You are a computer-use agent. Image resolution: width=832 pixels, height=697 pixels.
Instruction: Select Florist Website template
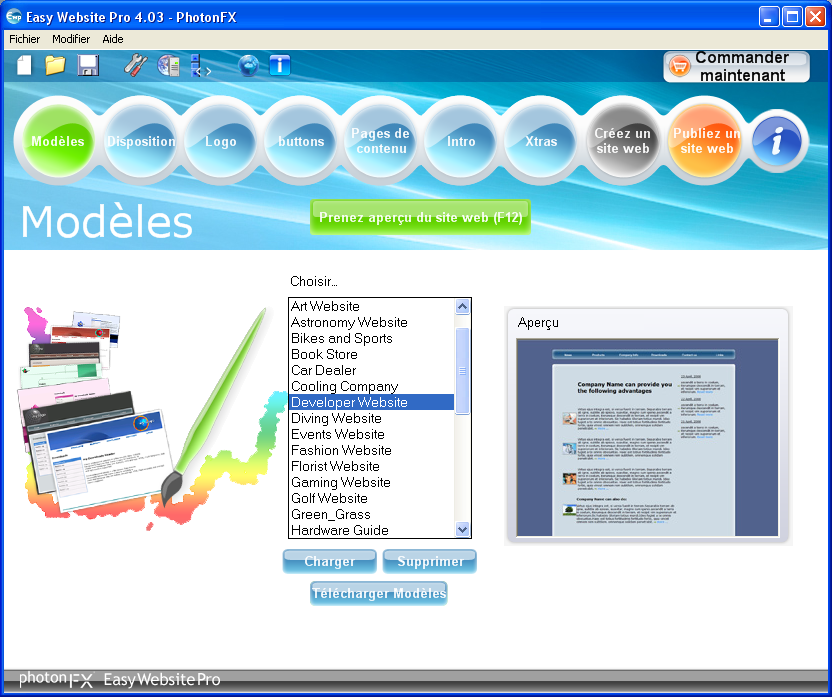371,466
